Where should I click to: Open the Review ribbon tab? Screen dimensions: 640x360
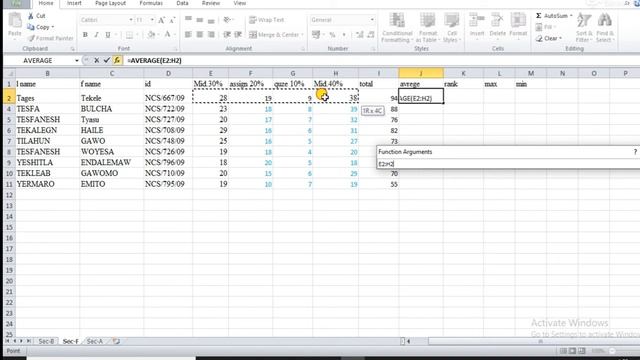tap(211, 3)
